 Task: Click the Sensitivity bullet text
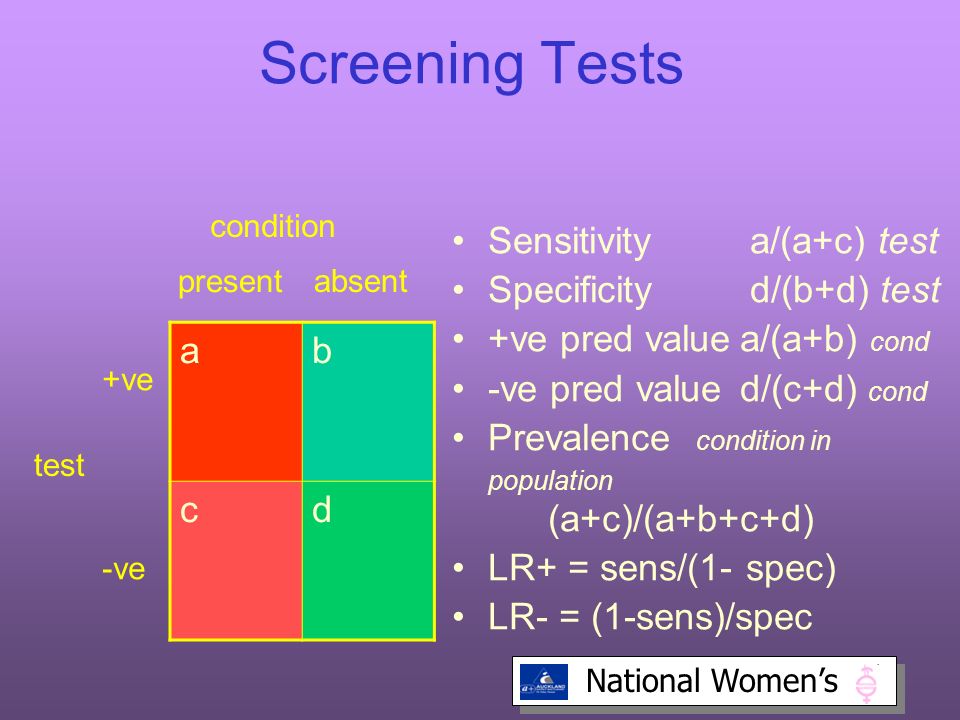569,241
